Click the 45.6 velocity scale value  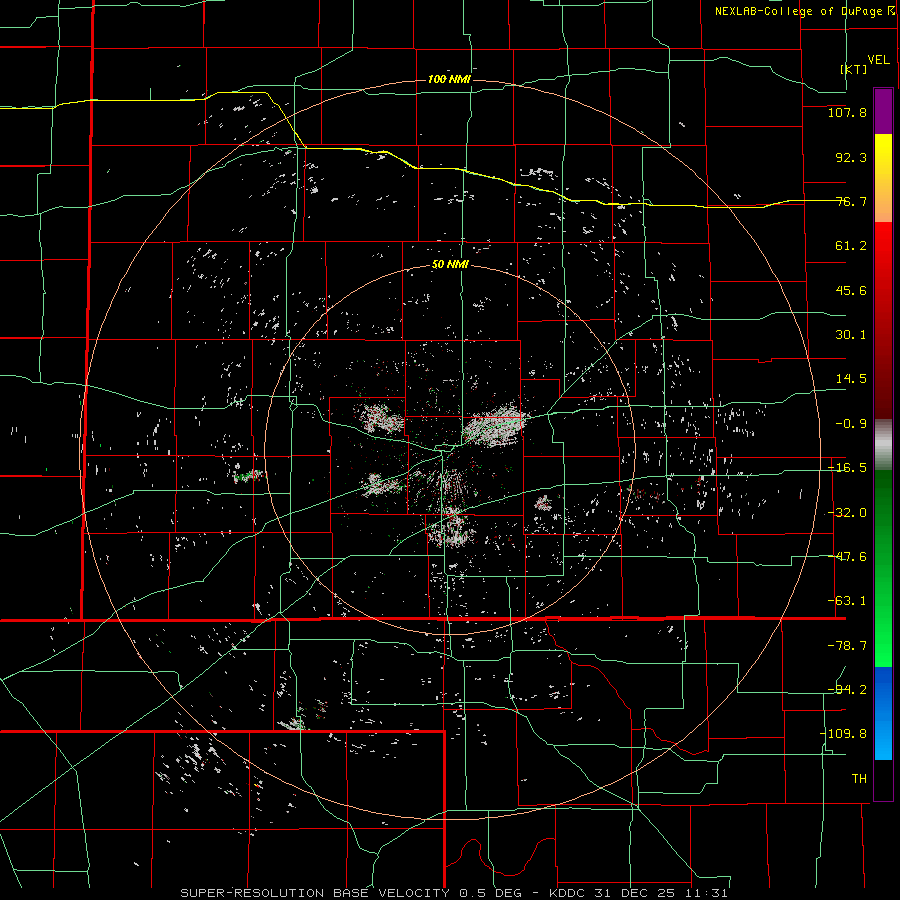(851, 290)
